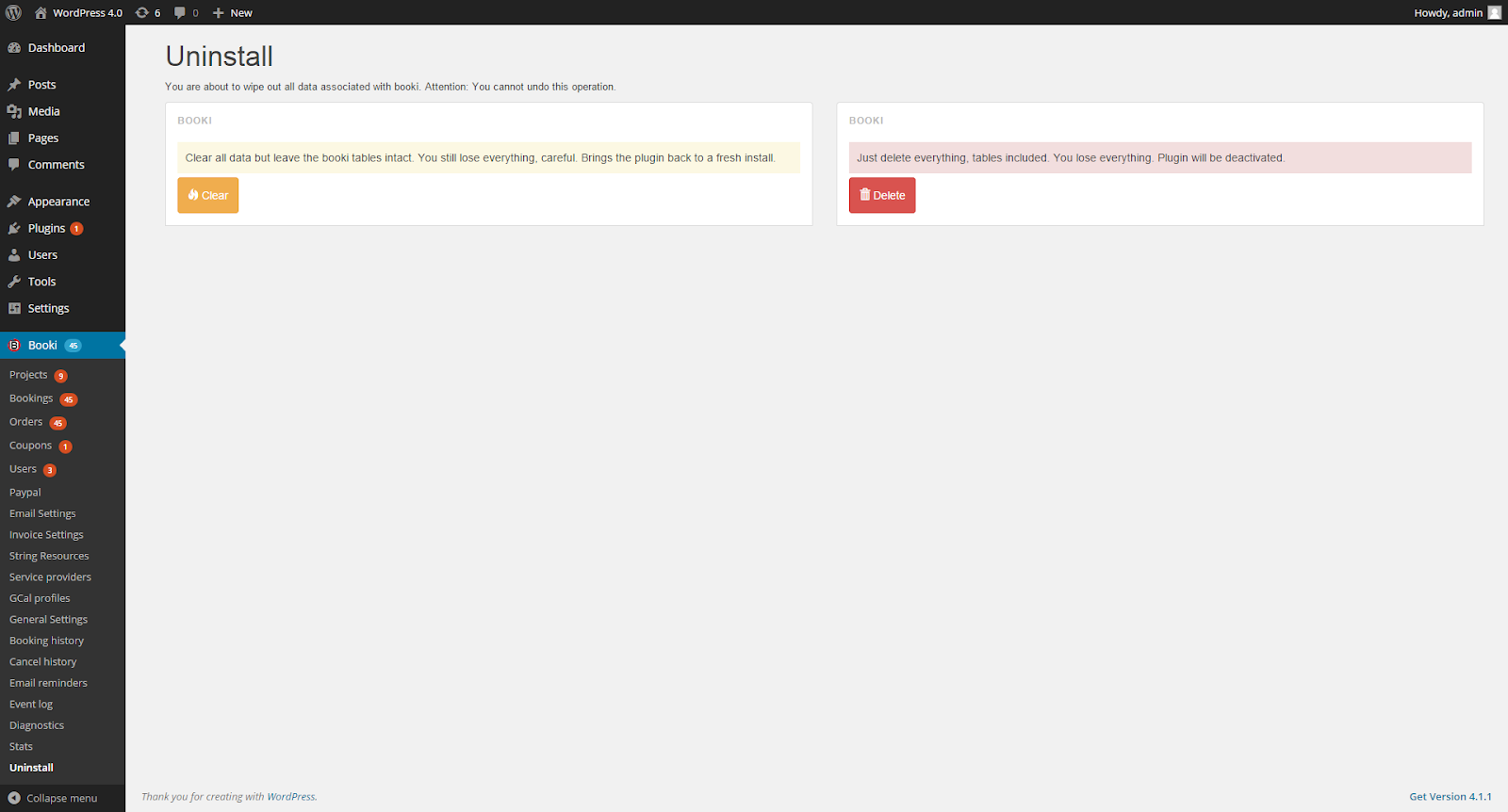The width and height of the screenshot is (1508, 812).
Task: Click the Appearance paintbrush icon
Action: click(14, 202)
